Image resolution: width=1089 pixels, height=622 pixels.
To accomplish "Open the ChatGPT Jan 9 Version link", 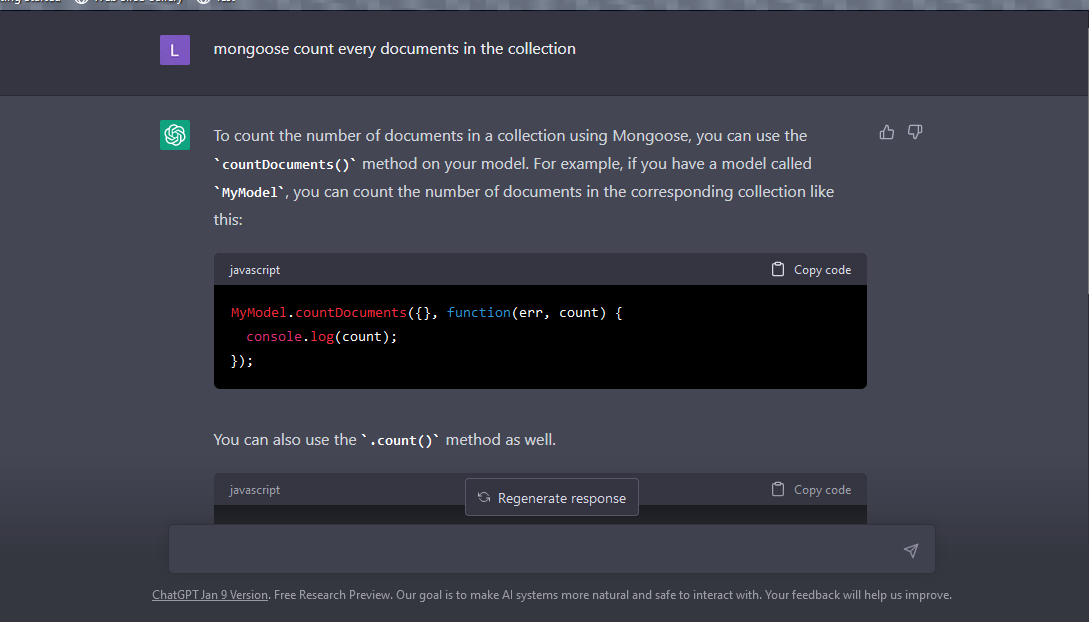I will [x=210, y=595].
